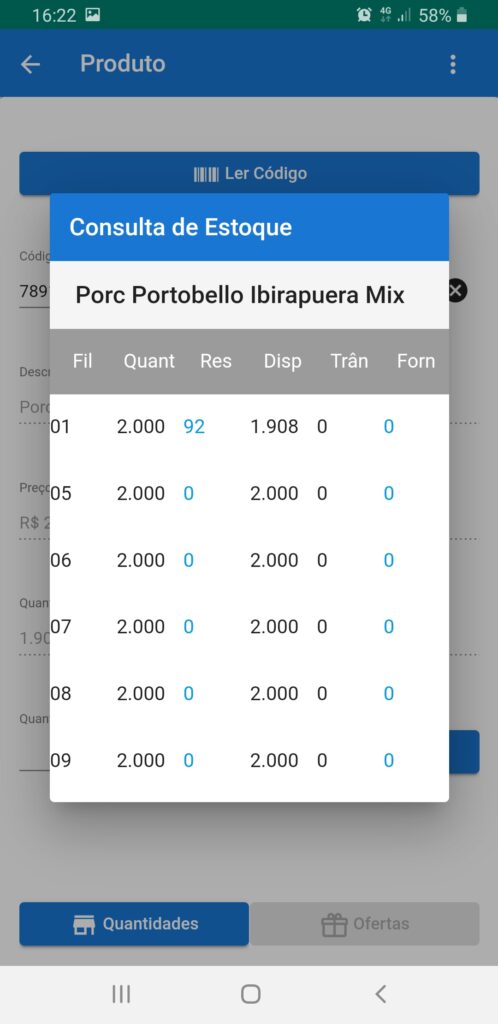Image resolution: width=498 pixels, height=1024 pixels.
Task: Tap Android recent apps navigation icon
Action: (x=121, y=994)
